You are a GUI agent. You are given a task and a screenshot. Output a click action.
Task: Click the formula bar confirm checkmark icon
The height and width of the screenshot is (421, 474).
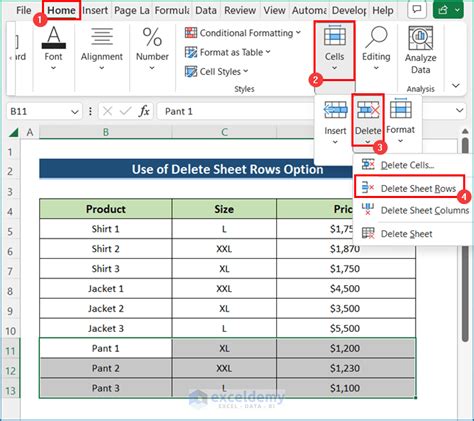click(x=125, y=111)
